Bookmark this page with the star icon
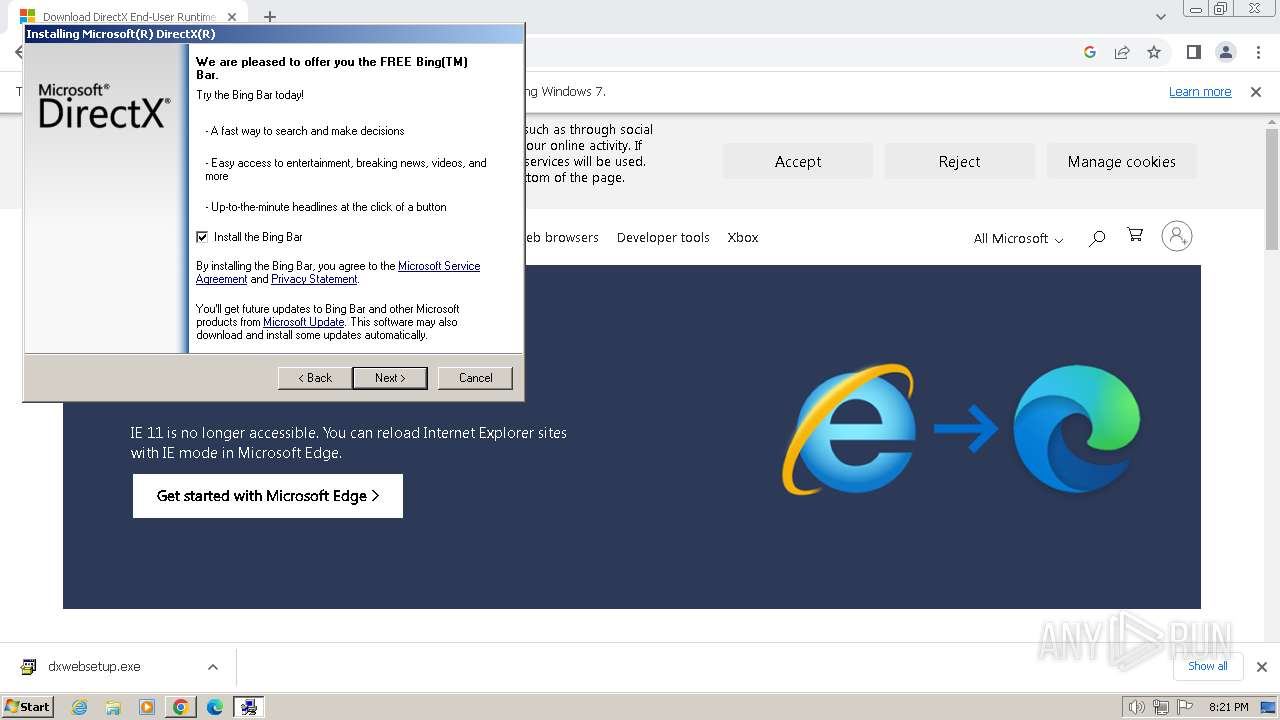 tap(1154, 52)
